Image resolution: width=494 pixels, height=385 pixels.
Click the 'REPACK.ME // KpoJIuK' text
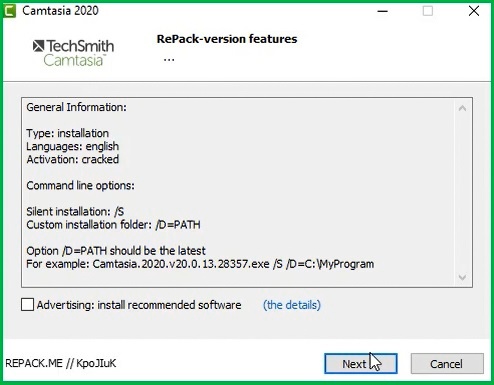pos(61,363)
